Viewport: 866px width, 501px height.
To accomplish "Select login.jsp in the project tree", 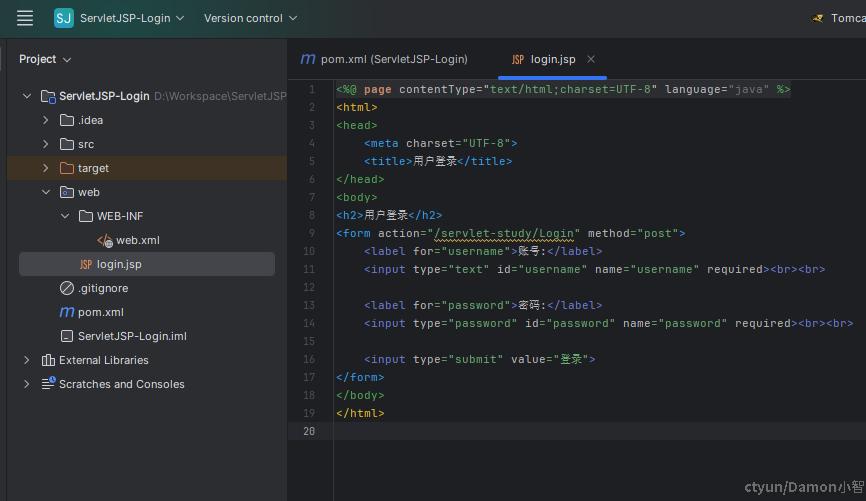I will pos(147,264).
